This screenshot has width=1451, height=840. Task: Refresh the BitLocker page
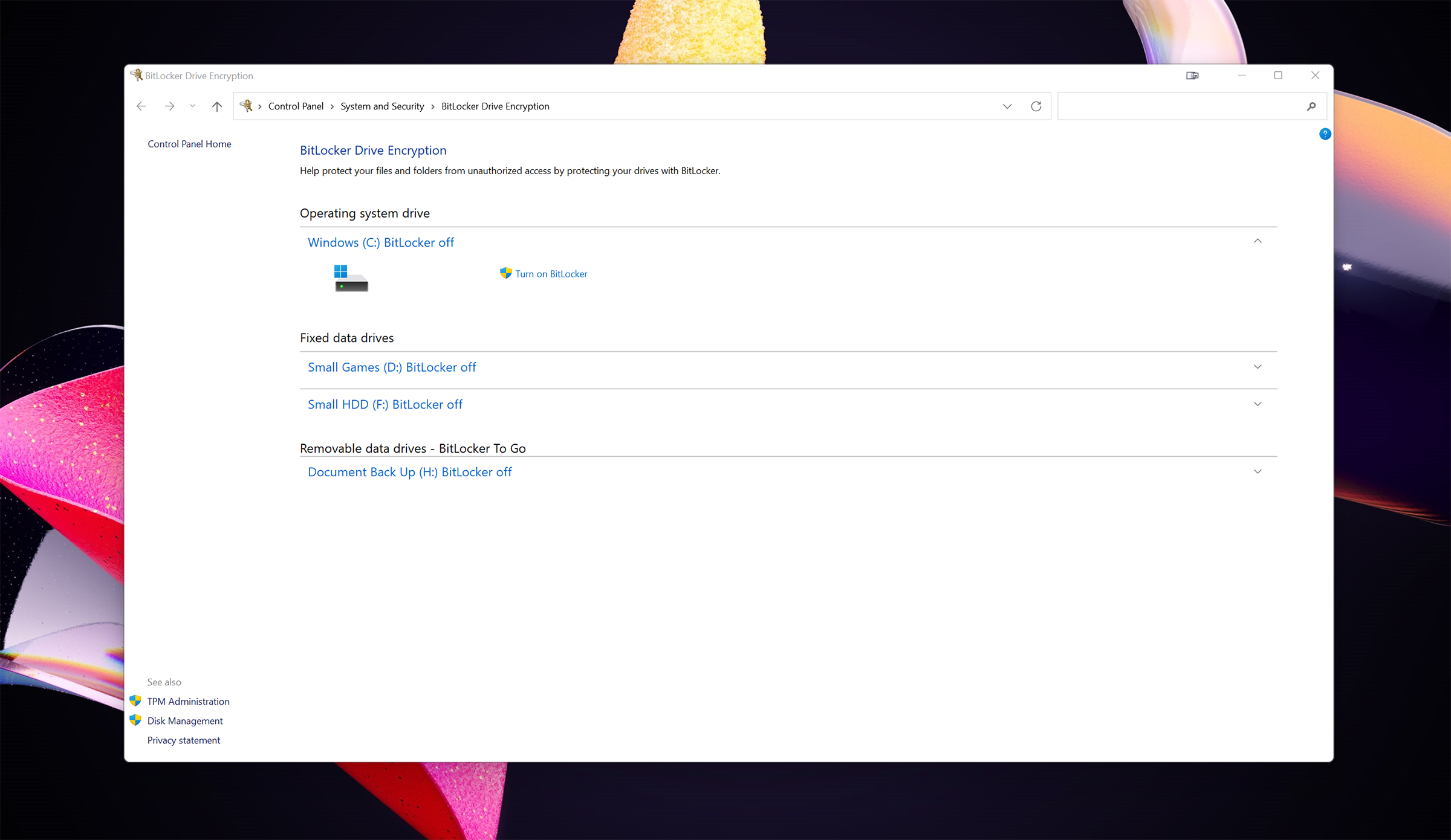pos(1036,106)
